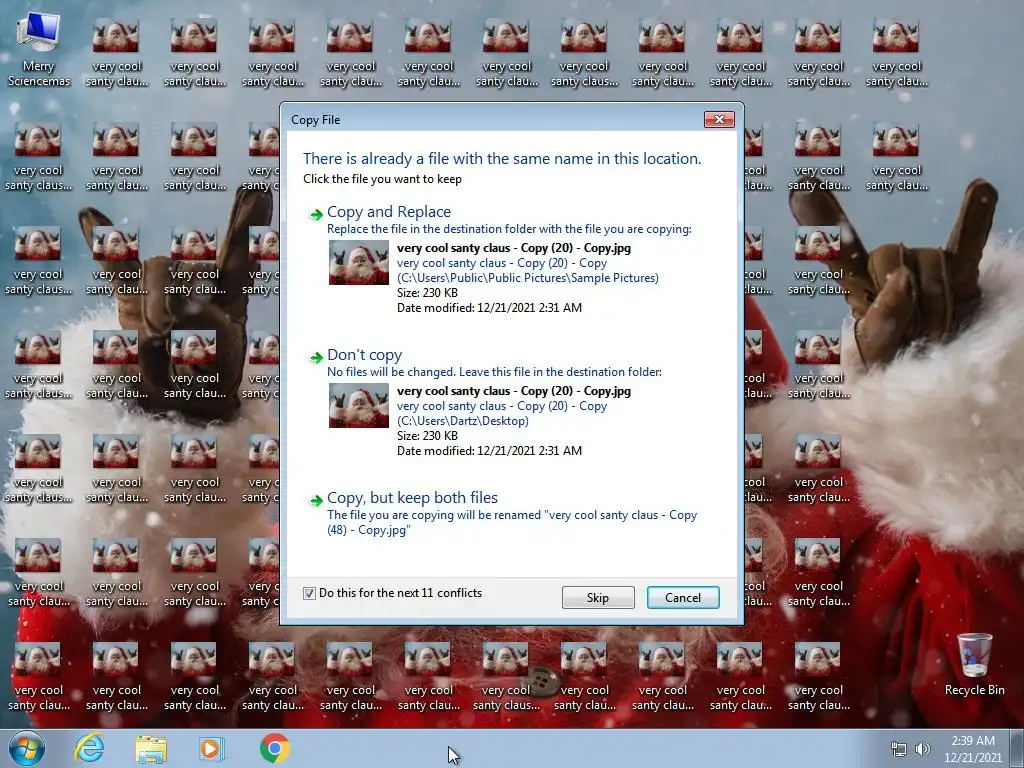Click the 'There is already a file' heading
The image size is (1024, 768).
pos(502,159)
